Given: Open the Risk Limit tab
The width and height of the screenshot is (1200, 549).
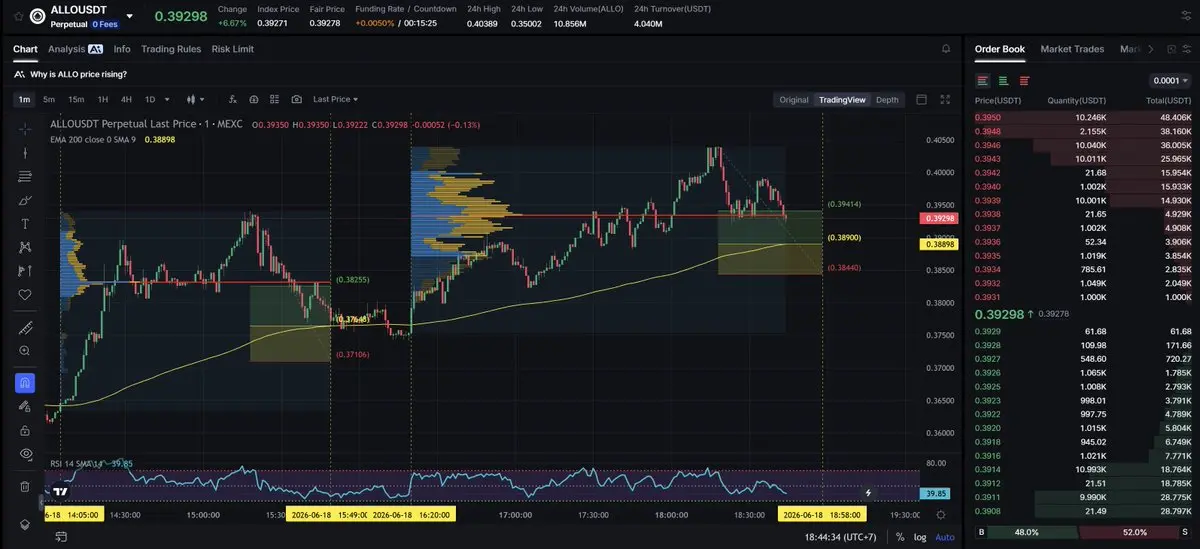Looking at the screenshot, I should [233, 48].
